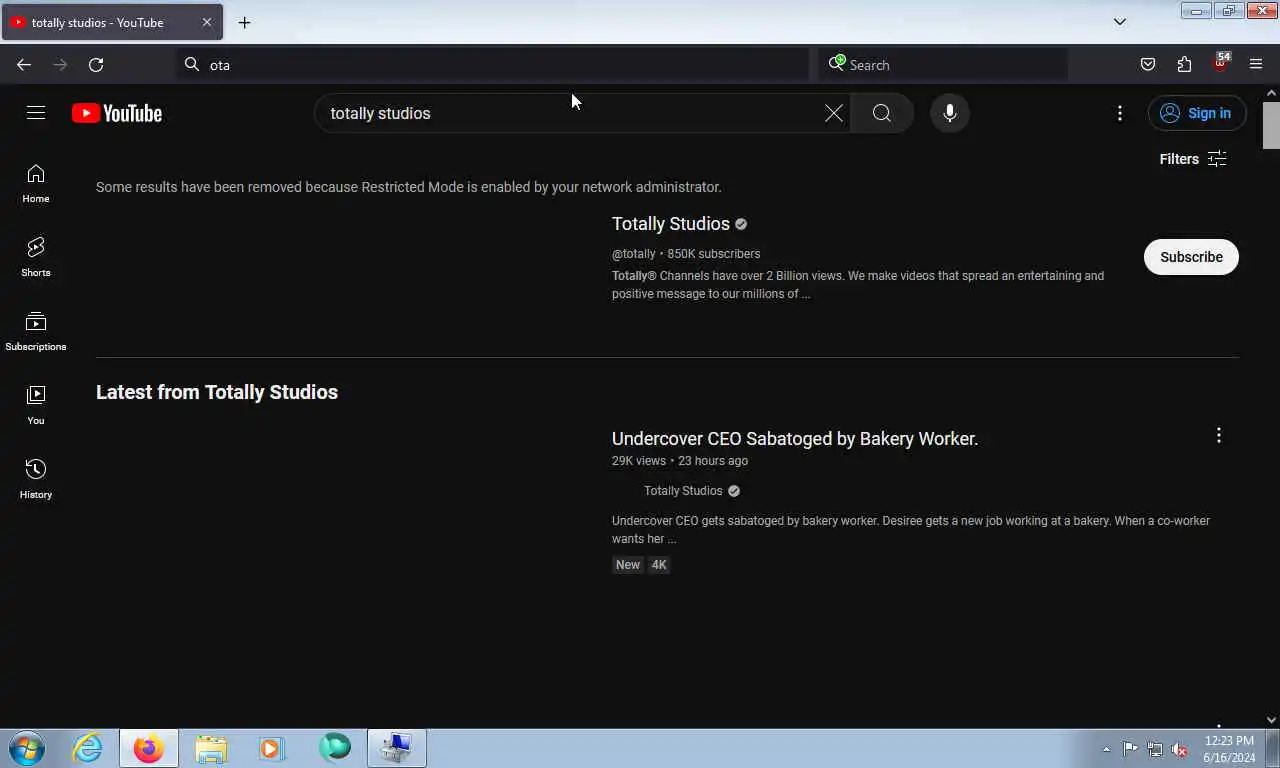1280x768 pixels.
Task: Open History in the sidebar
Action: (36, 480)
